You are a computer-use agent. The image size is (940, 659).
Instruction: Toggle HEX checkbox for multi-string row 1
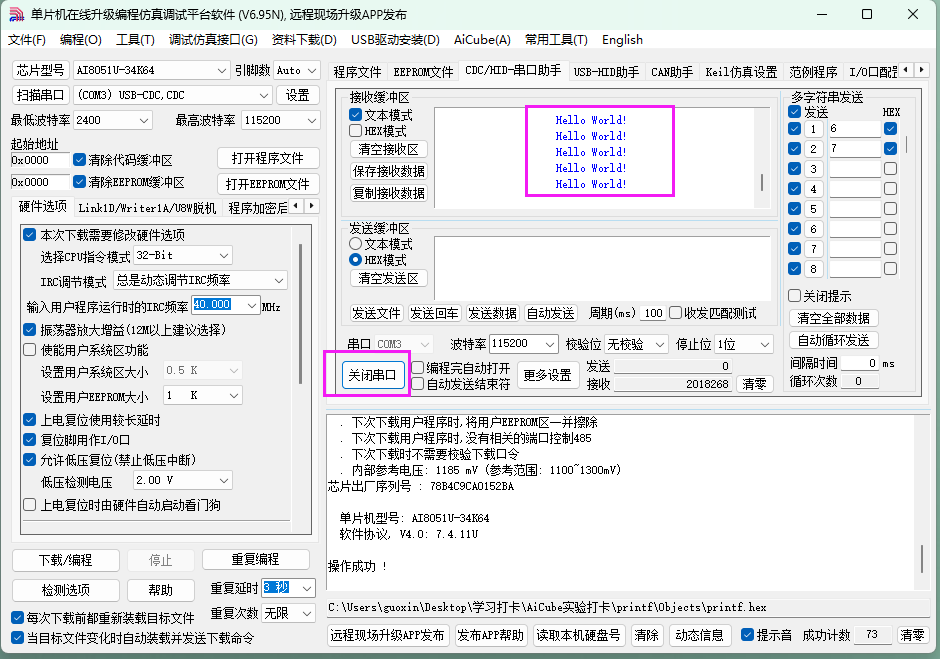(890, 128)
